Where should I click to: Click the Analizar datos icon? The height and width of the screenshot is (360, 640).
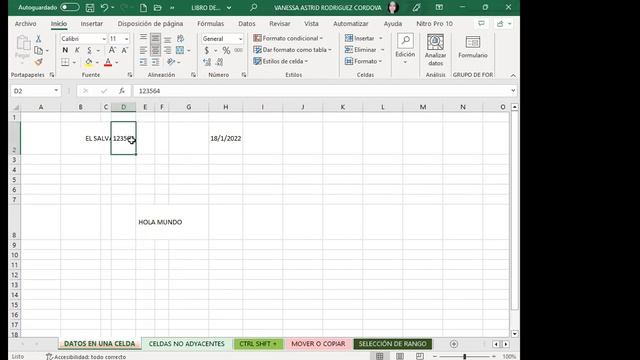(x=436, y=50)
